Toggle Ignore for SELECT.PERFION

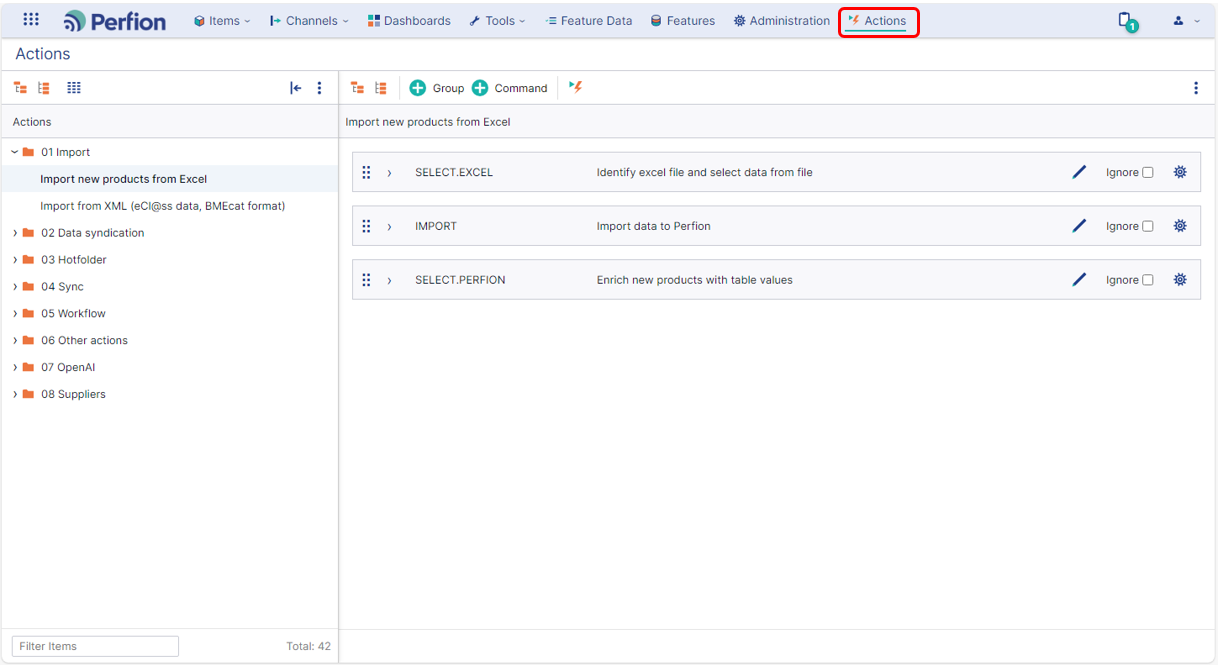coord(1148,280)
